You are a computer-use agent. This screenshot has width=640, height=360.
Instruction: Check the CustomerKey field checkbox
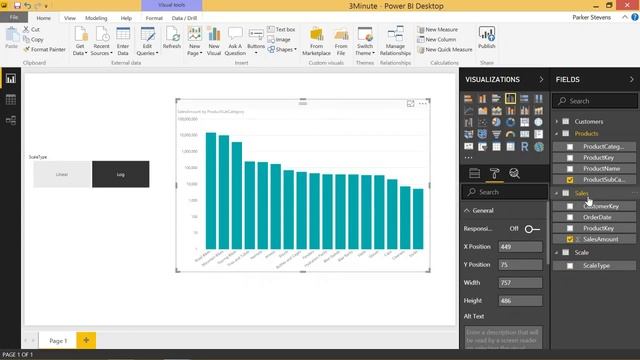pos(570,206)
